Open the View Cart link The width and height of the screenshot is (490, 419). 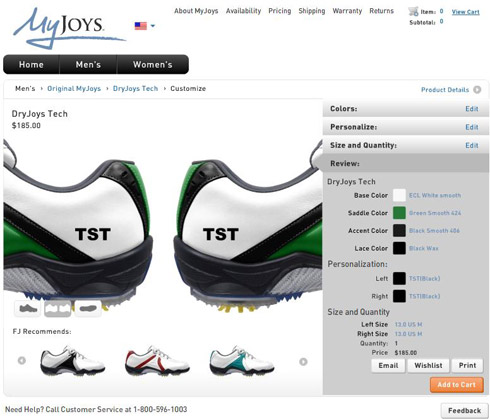click(465, 12)
